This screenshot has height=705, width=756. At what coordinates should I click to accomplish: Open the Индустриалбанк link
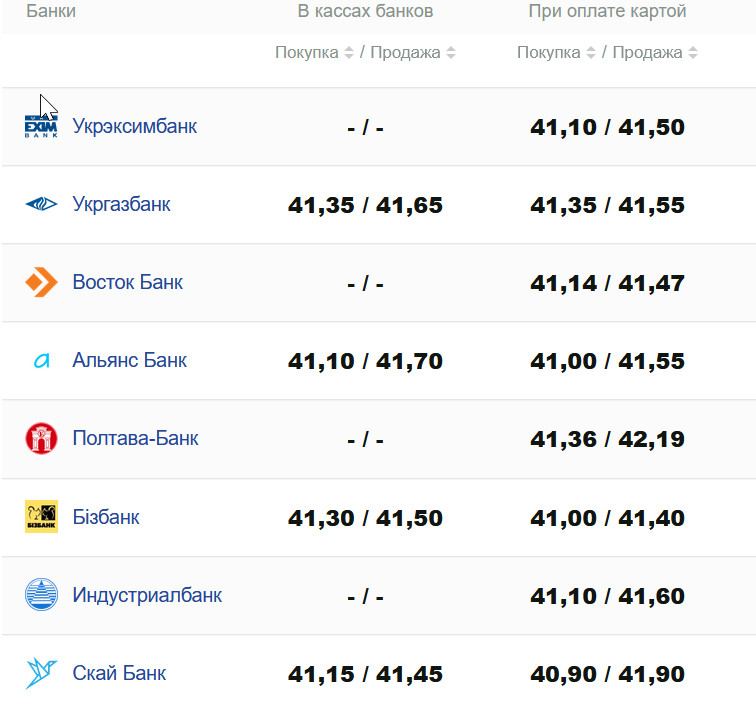[147, 595]
